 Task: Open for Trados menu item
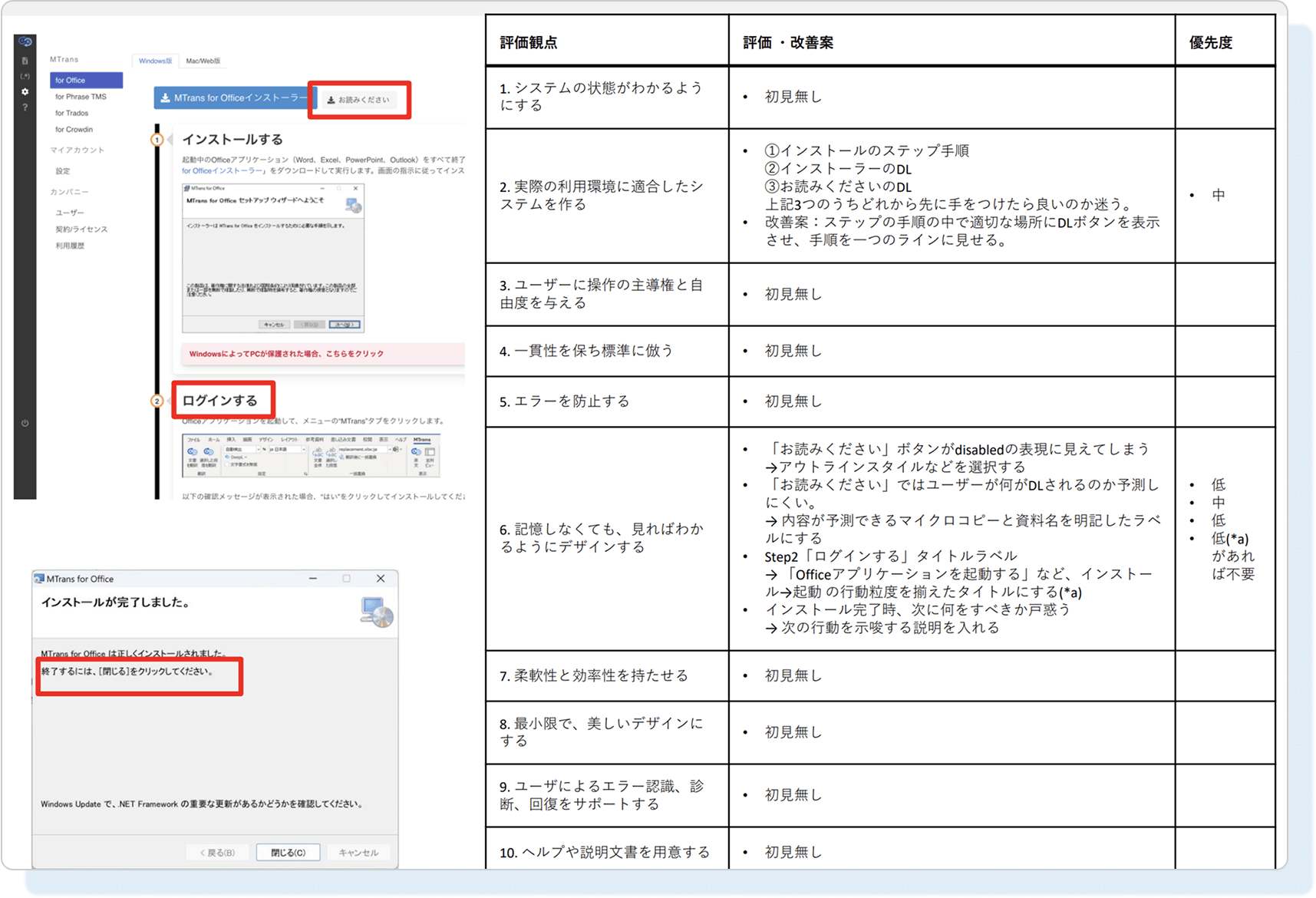coord(71,113)
